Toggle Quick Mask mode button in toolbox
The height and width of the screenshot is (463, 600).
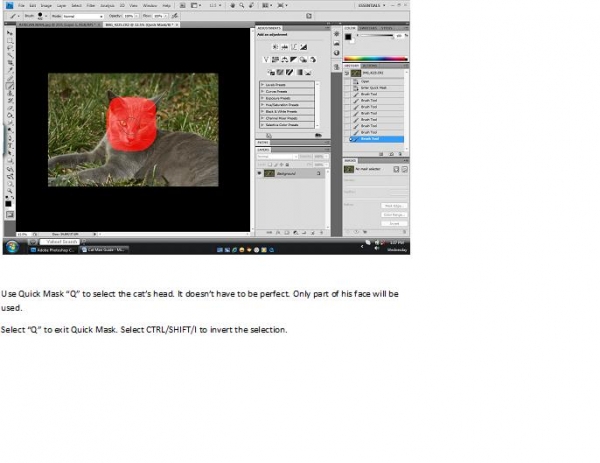click(x=10, y=215)
